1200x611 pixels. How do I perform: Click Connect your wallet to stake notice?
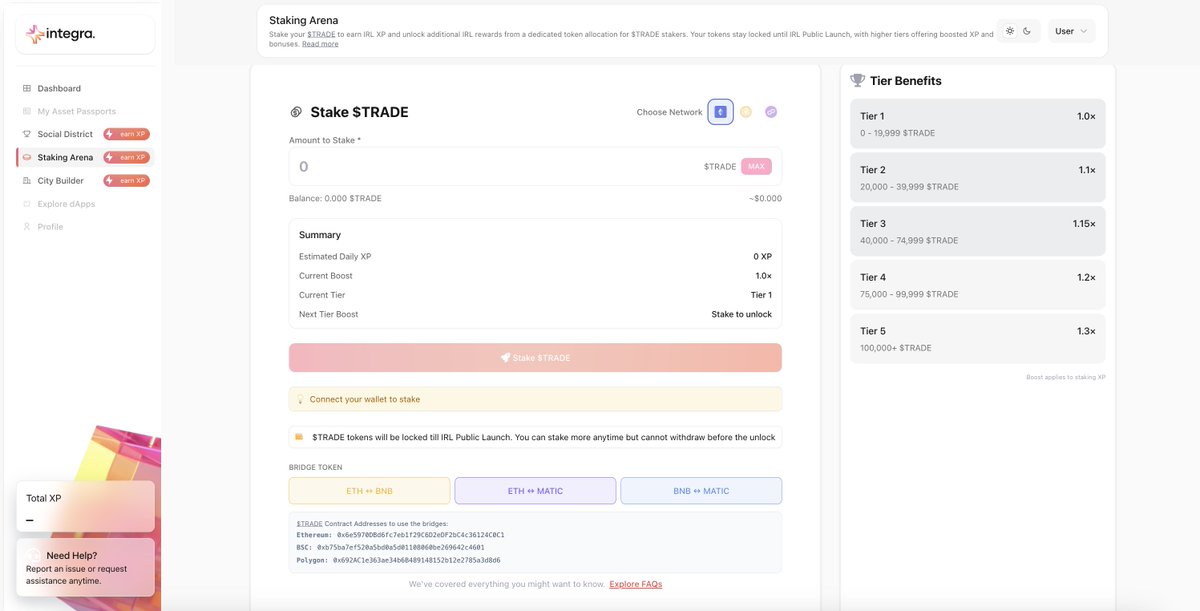point(535,399)
